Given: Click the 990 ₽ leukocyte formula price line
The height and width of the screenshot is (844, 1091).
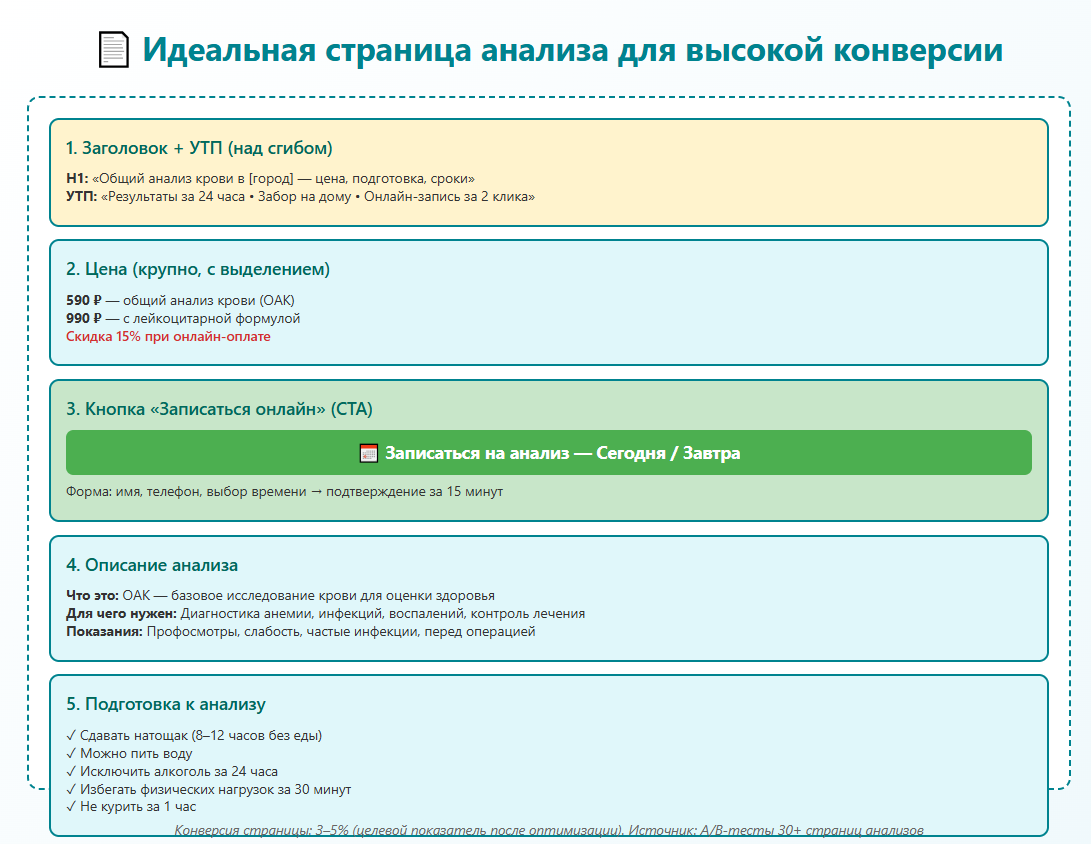Looking at the screenshot, I should [183, 319].
